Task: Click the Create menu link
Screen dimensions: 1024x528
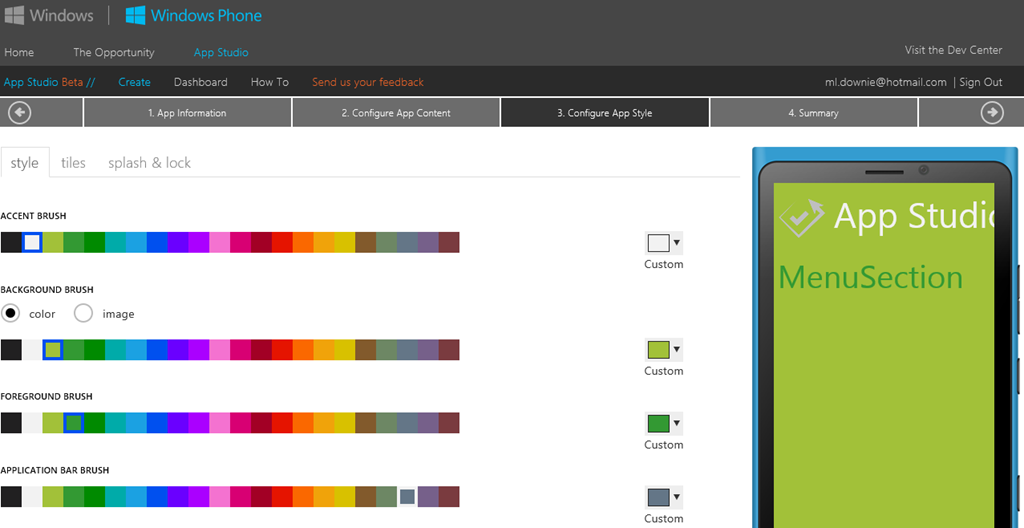Action: tap(135, 82)
